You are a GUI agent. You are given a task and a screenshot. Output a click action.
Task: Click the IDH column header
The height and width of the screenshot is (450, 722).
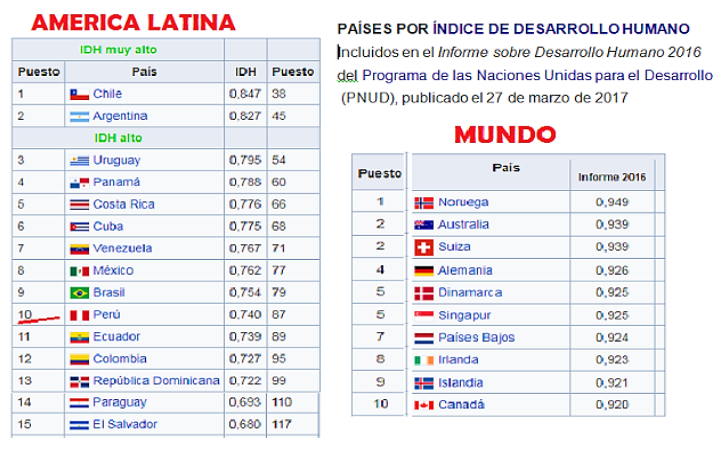tap(245, 72)
